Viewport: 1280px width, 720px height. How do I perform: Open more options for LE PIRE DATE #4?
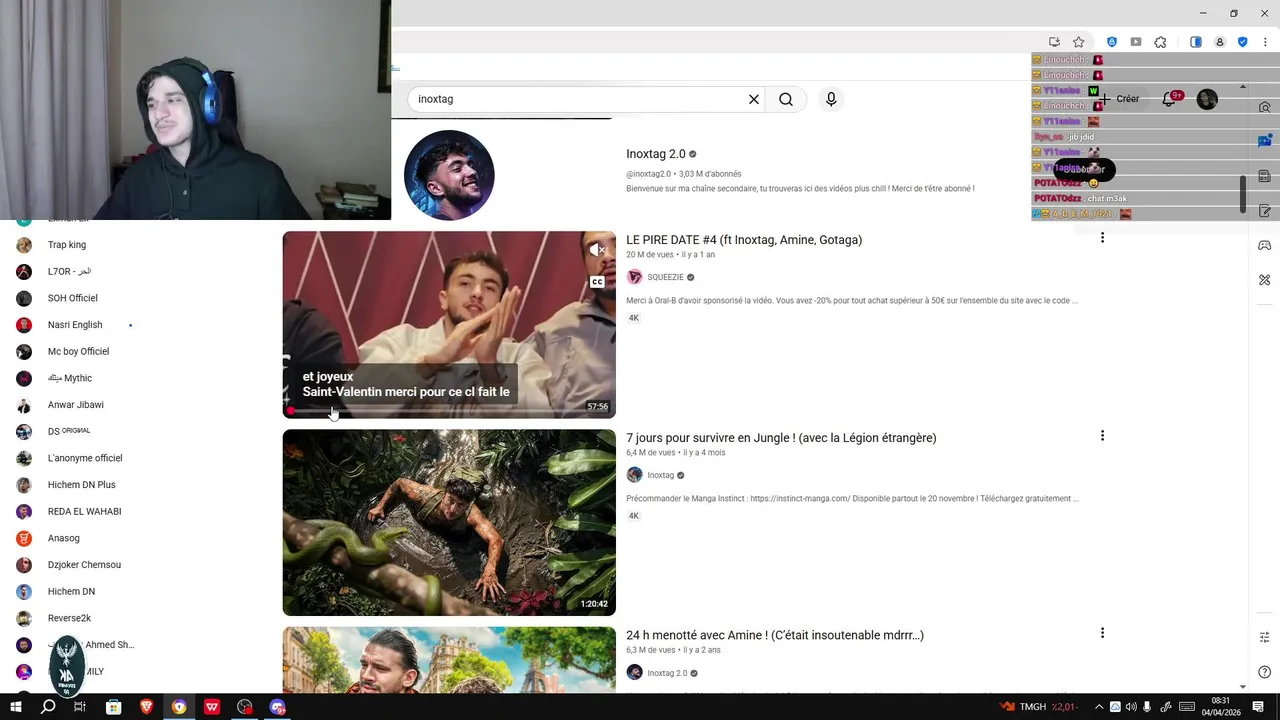[x=1102, y=238]
